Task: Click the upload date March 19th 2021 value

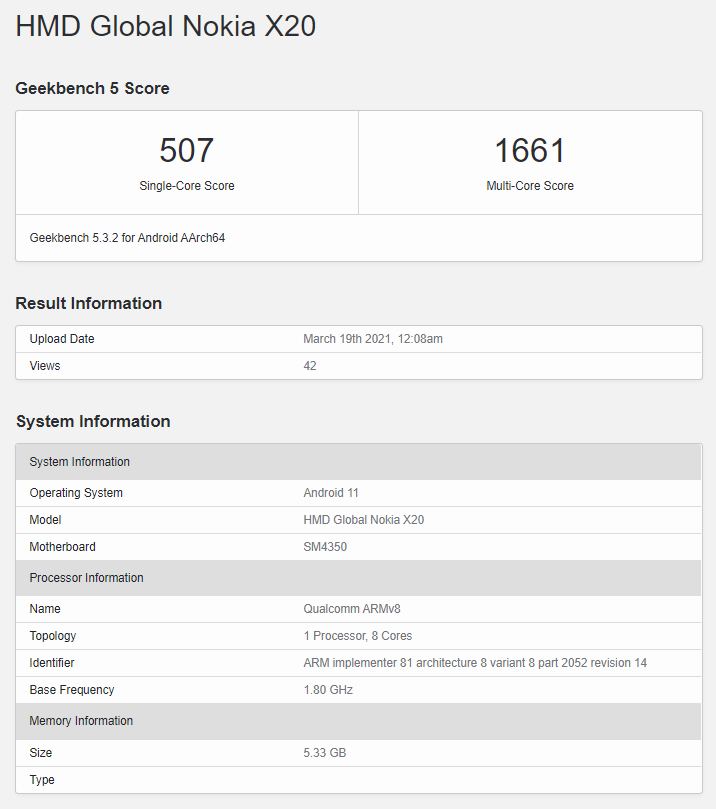Action: click(x=372, y=339)
